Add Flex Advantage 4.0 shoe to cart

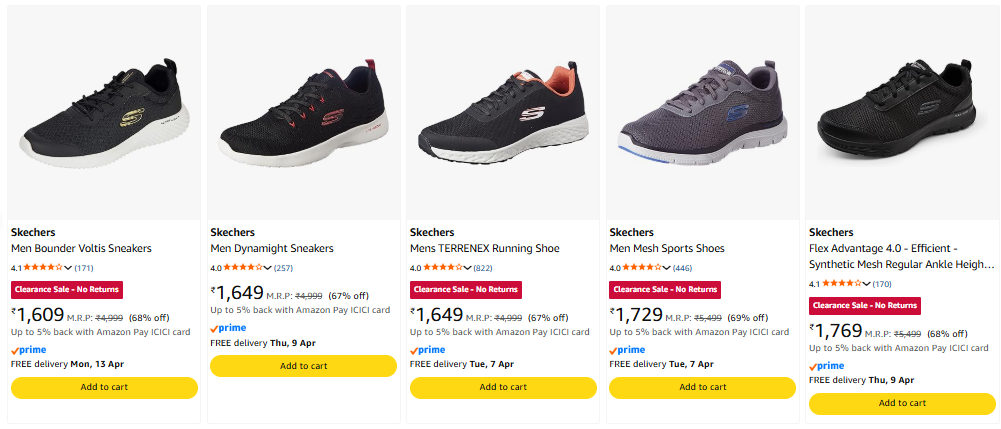pos(902,403)
